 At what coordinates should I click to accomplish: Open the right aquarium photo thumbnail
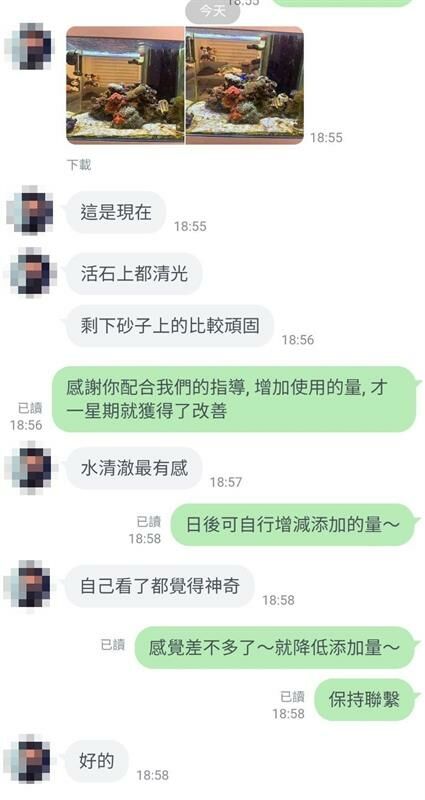pos(244,85)
